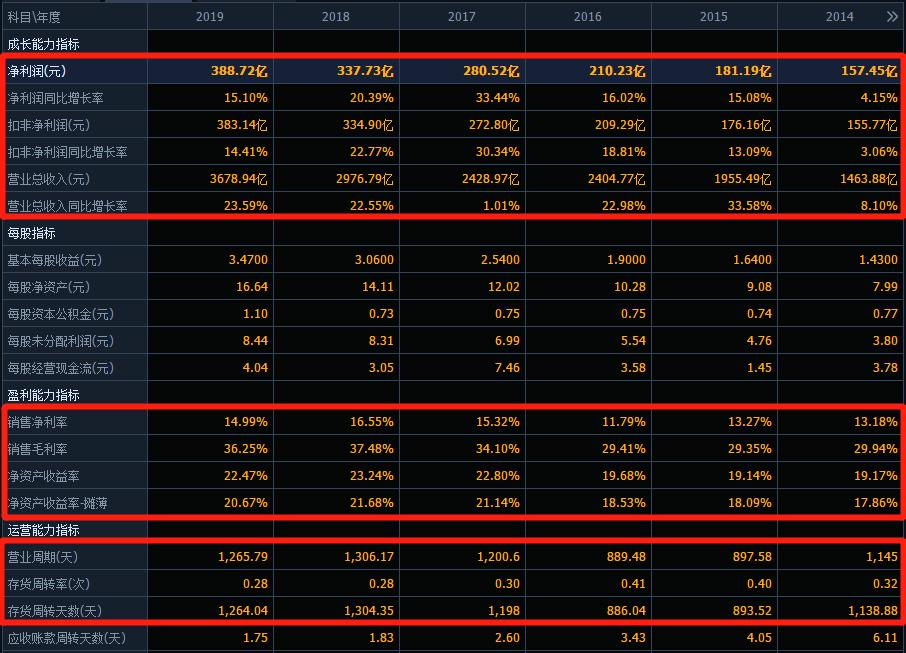
Task: Open the 净利润(元) row label
Action: pyautogui.click(x=37, y=71)
